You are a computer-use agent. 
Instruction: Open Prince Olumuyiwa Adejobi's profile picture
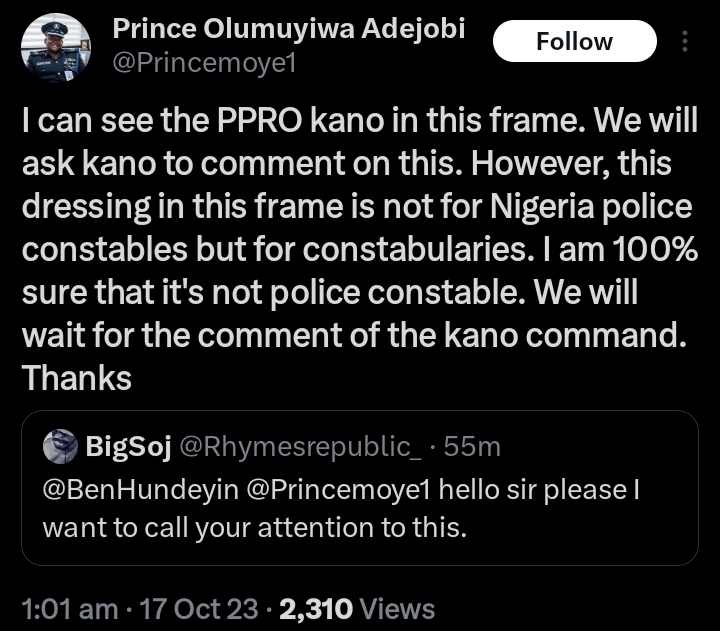pos(56,47)
